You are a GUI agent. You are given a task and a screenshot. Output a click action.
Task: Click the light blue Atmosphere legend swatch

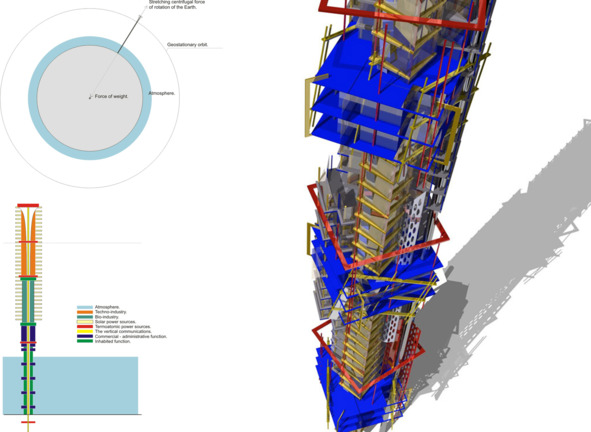[x=85, y=307]
